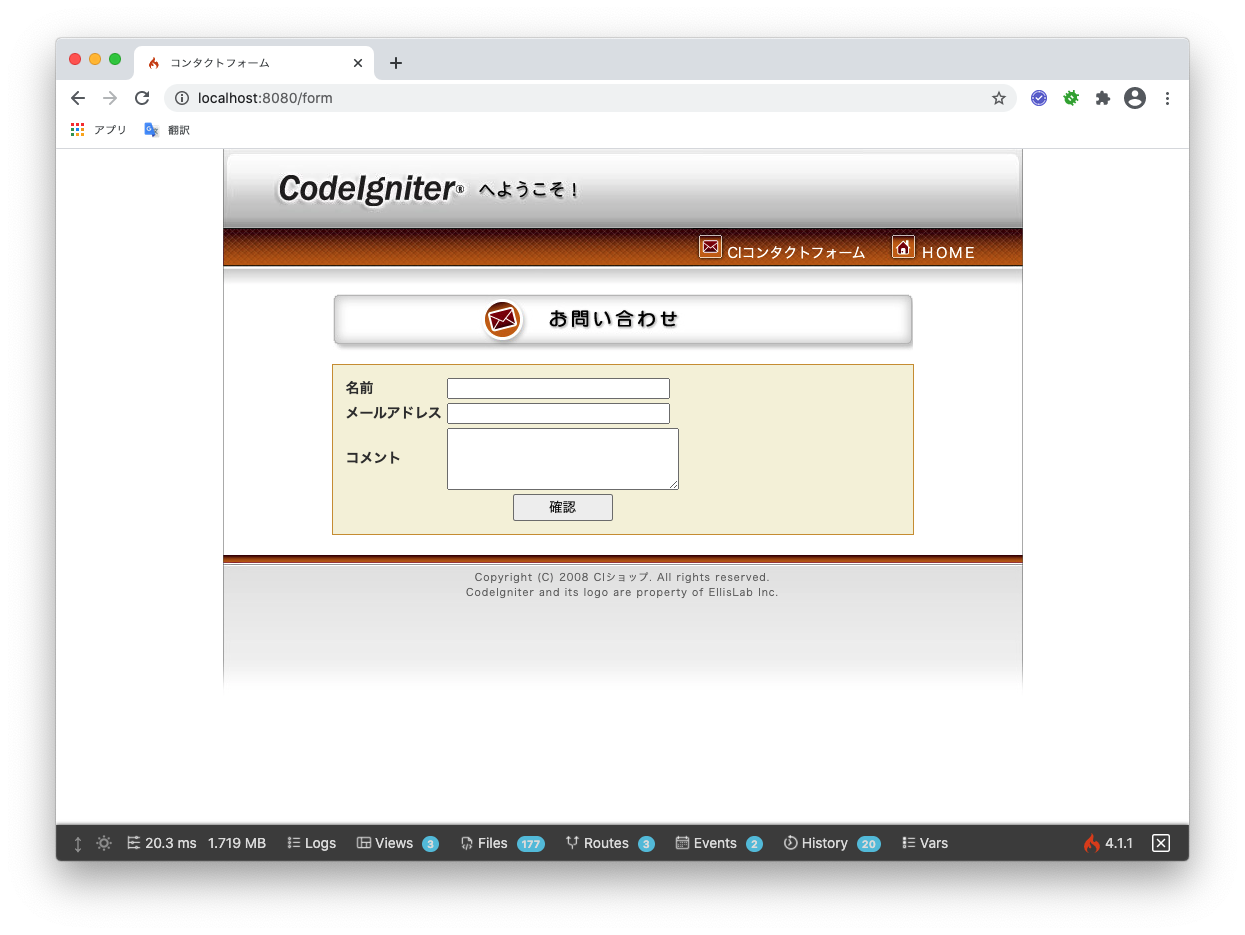Open the Routes debug tab
Screen dimensions: 1245x935
610,843
